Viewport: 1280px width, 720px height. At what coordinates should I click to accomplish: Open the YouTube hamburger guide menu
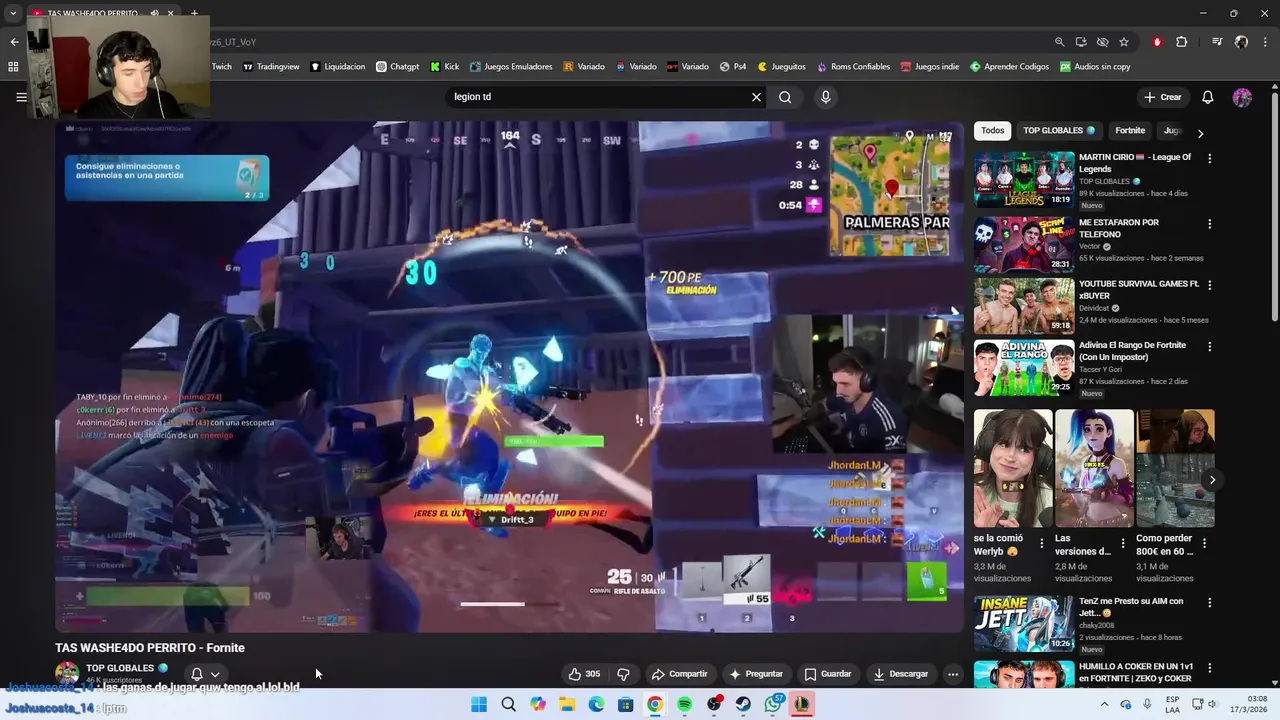click(21, 97)
